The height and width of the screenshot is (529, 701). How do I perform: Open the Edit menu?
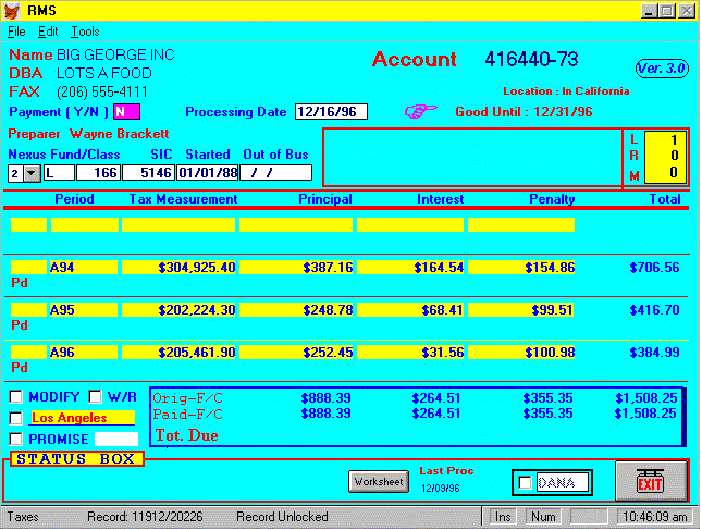click(48, 32)
